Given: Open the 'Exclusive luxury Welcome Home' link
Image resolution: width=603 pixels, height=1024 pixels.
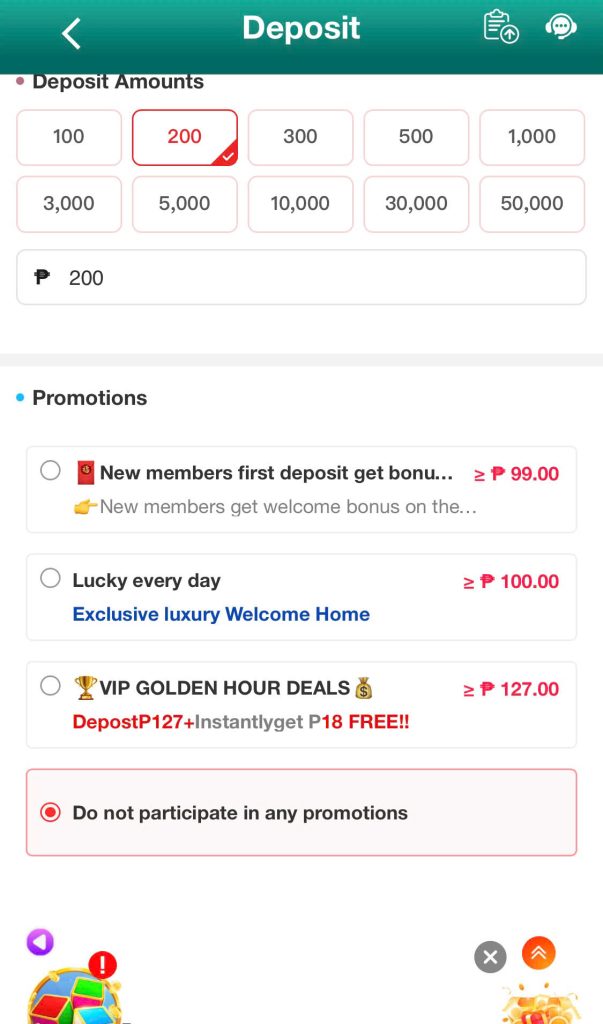Looking at the screenshot, I should coord(221,614).
